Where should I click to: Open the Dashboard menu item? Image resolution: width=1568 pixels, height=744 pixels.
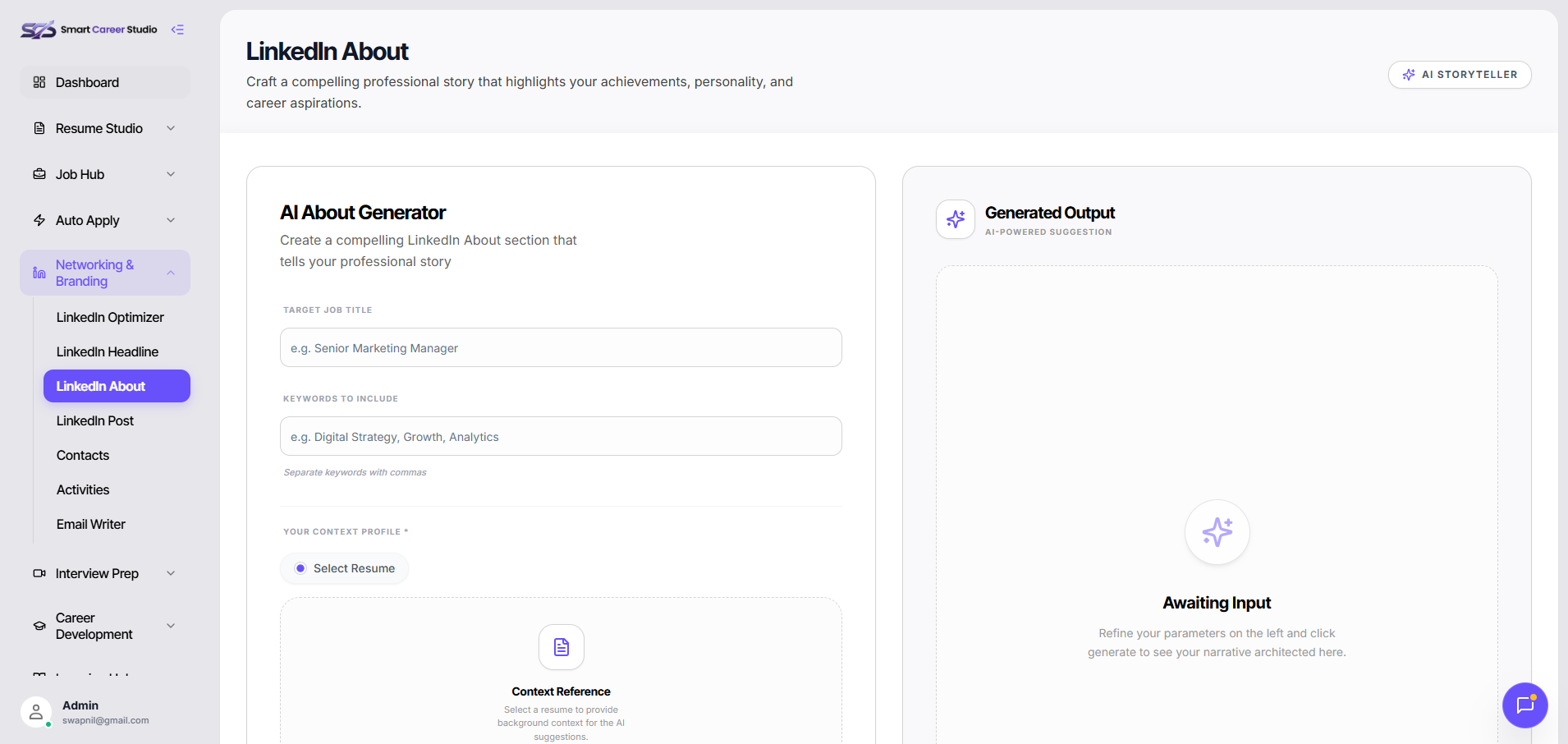pos(105,82)
